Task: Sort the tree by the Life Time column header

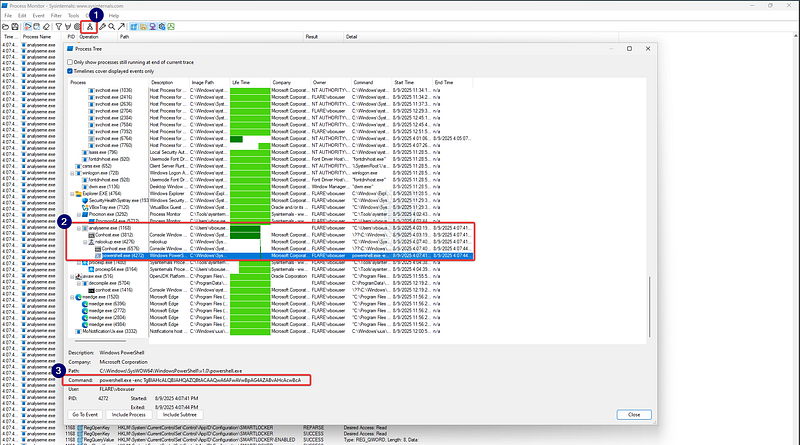Action: pos(250,82)
